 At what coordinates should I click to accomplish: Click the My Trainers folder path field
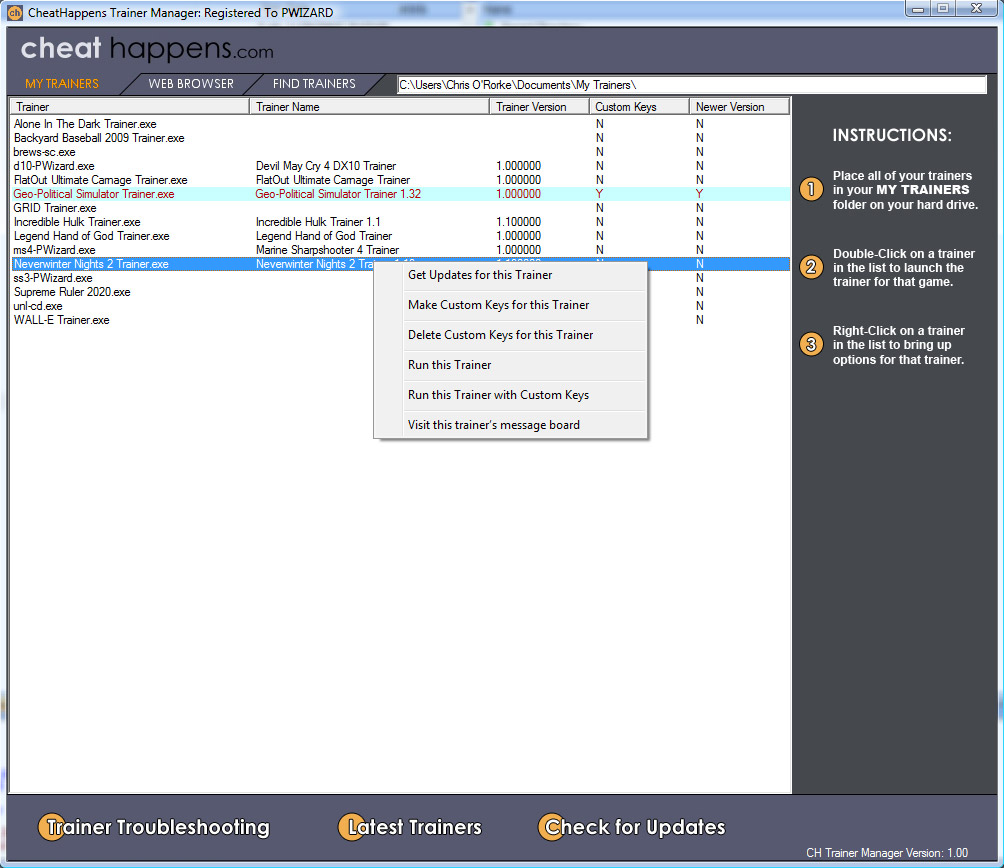coord(692,84)
